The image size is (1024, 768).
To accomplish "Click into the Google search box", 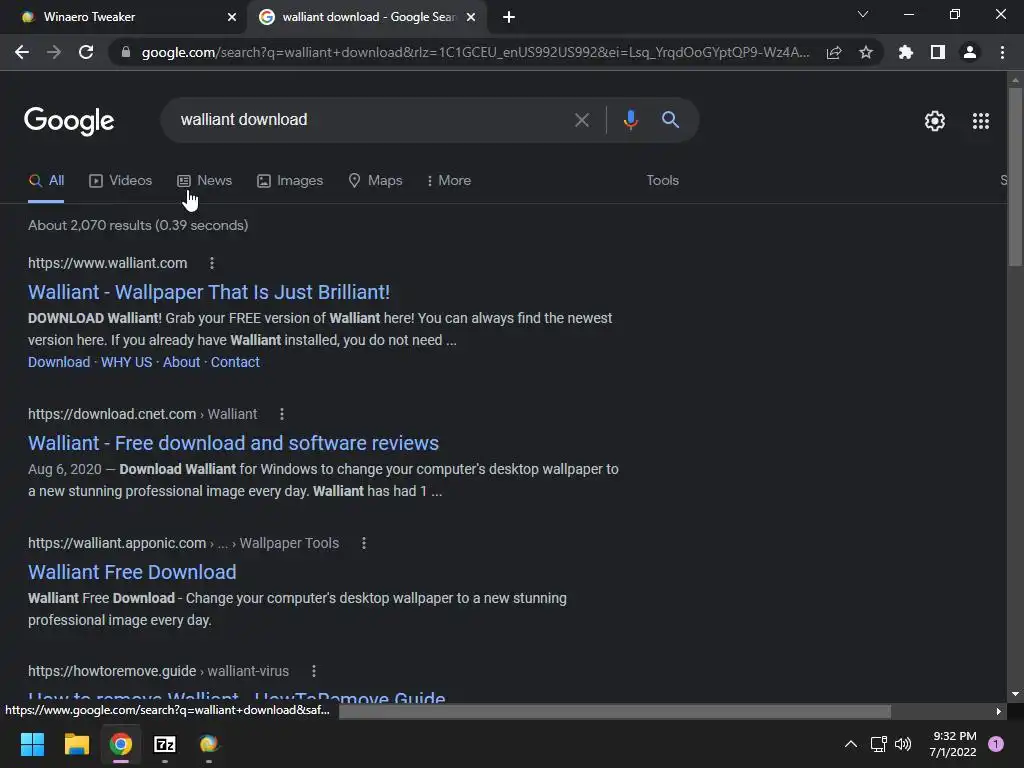I will tap(372, 120).
